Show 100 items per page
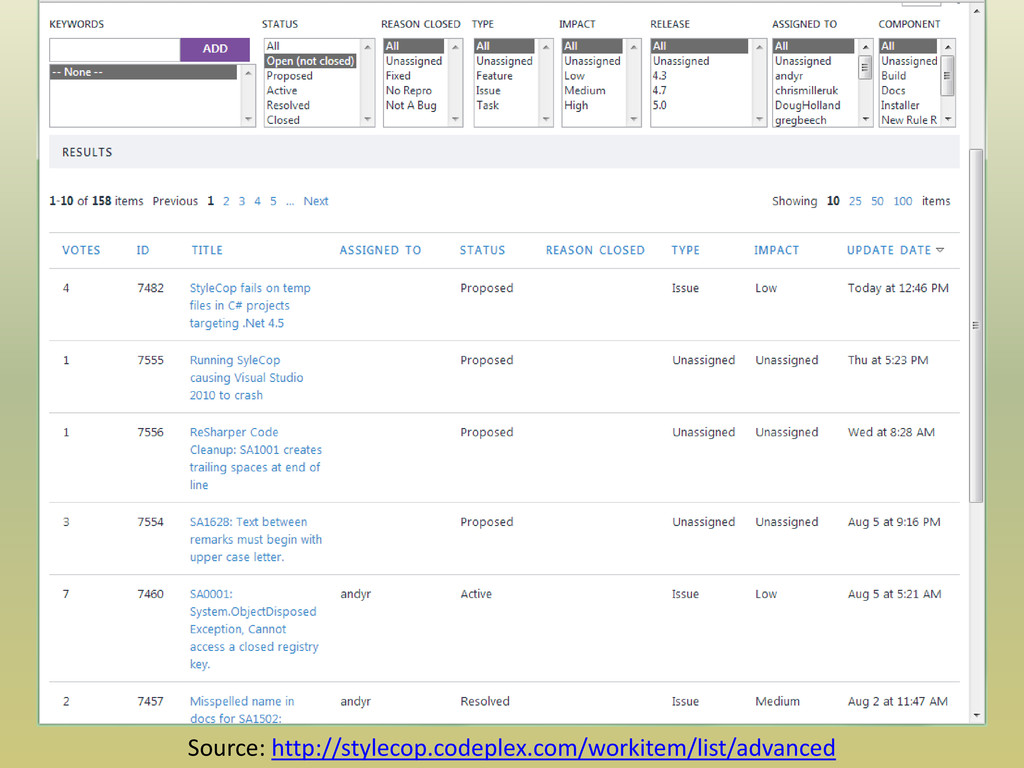Viewport: 1024px width, 768px height. tap(903, 201)
